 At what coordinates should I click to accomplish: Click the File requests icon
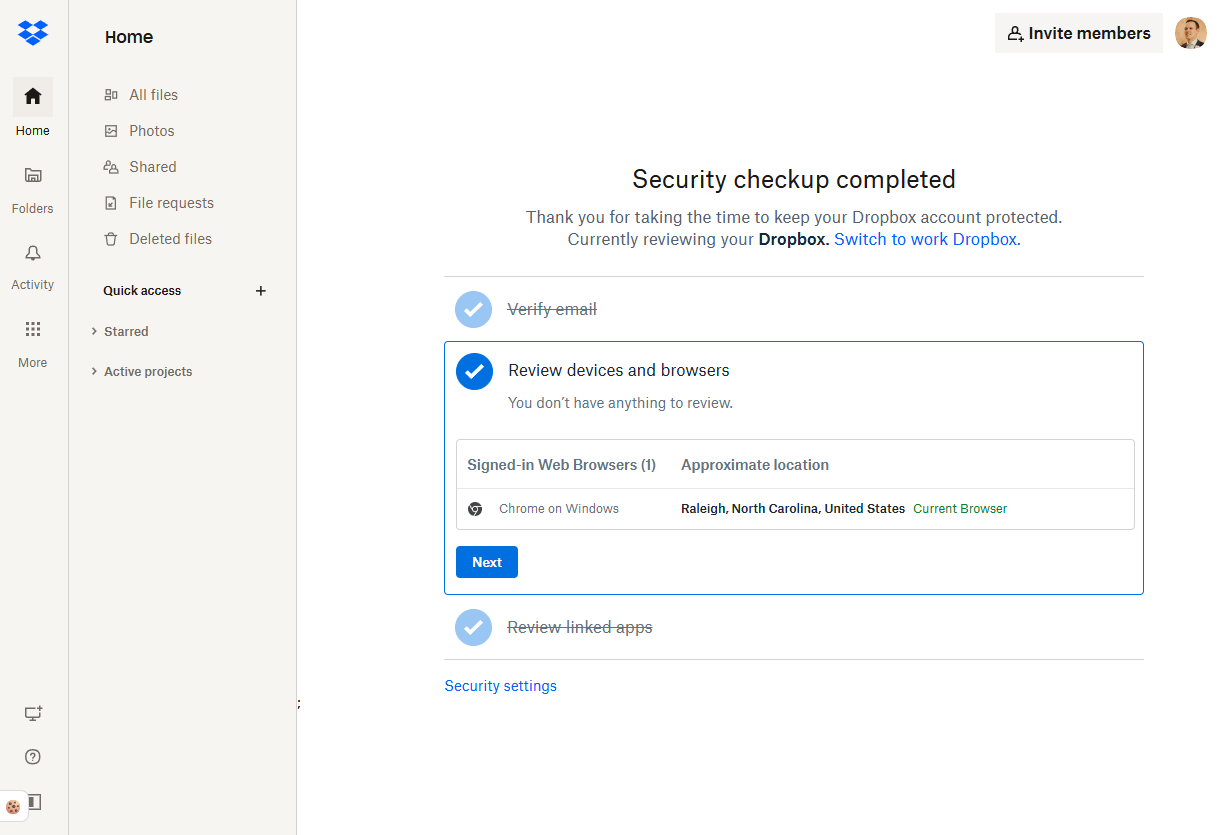click(x=111, y=203)
